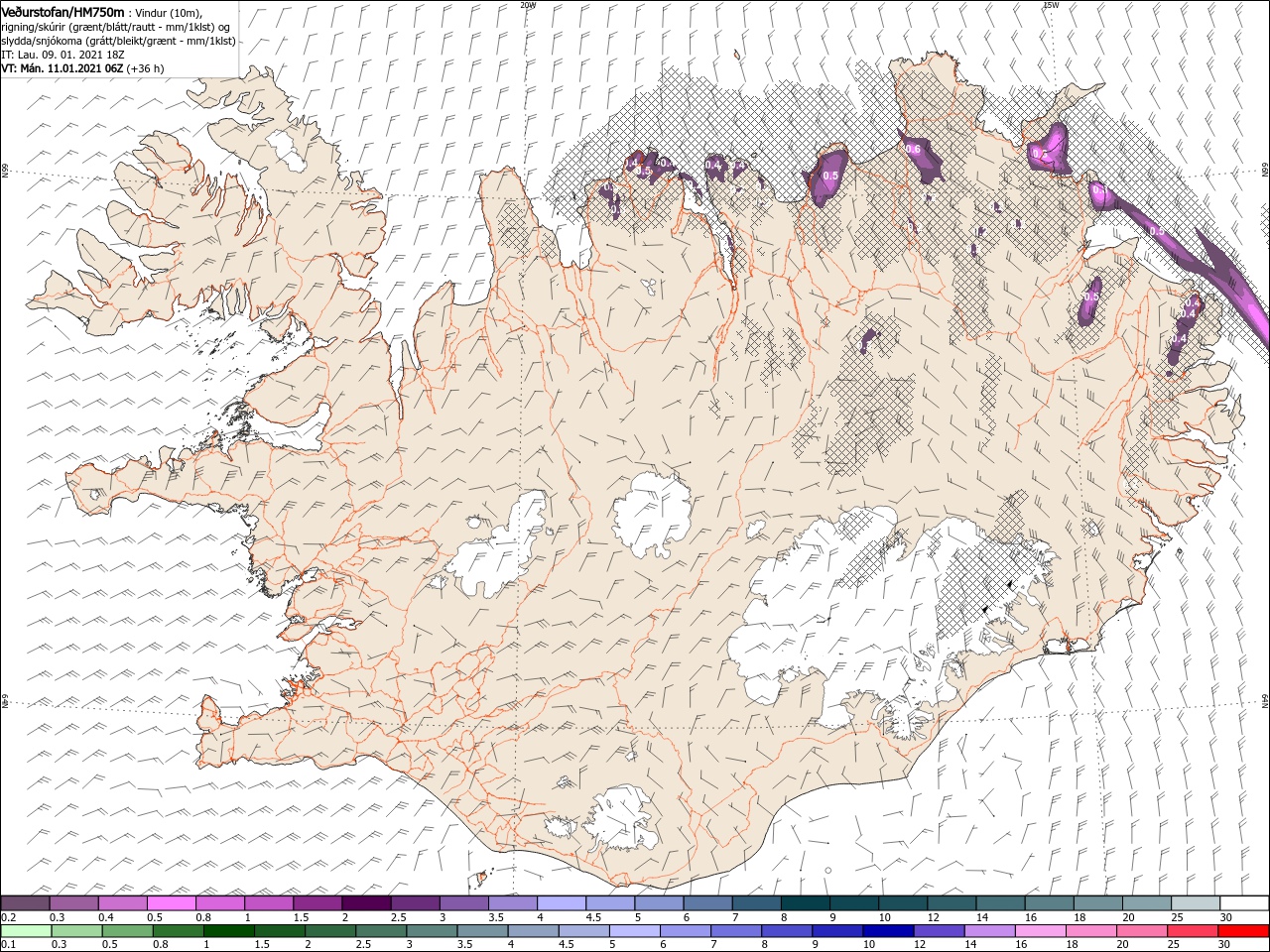Viewport: 1270px width, 952px height.
Task: Click the '64N' latitude label on left edge
Action: coord(5,701)
